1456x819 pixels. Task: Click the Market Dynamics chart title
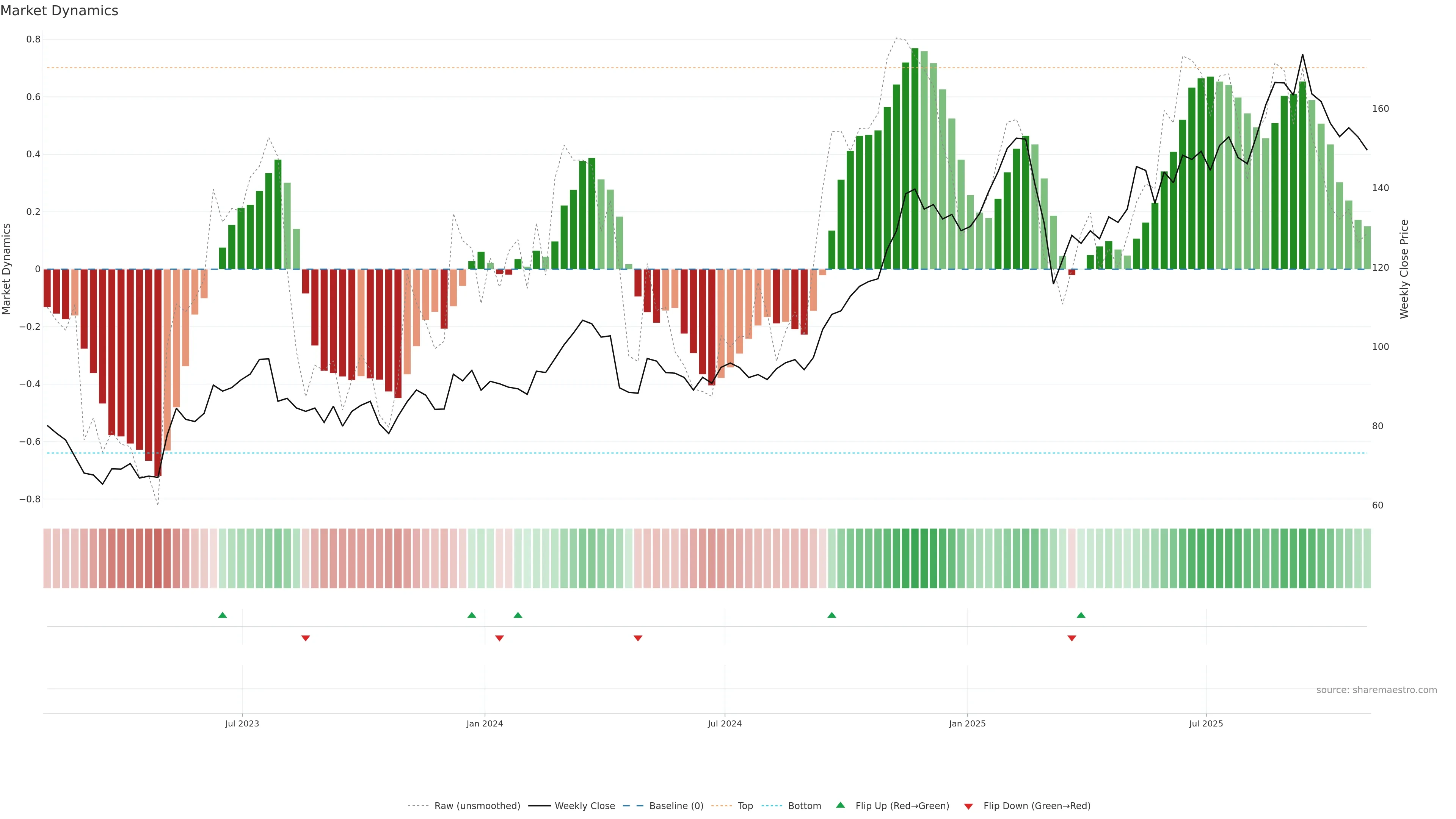(x=60, y=11)
